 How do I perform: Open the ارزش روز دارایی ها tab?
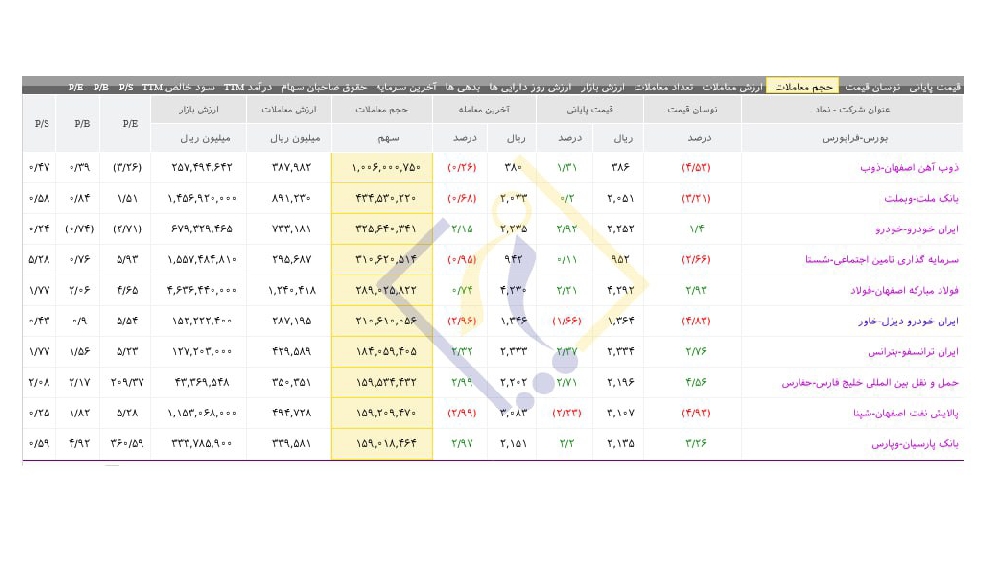[x=530, y=87]
